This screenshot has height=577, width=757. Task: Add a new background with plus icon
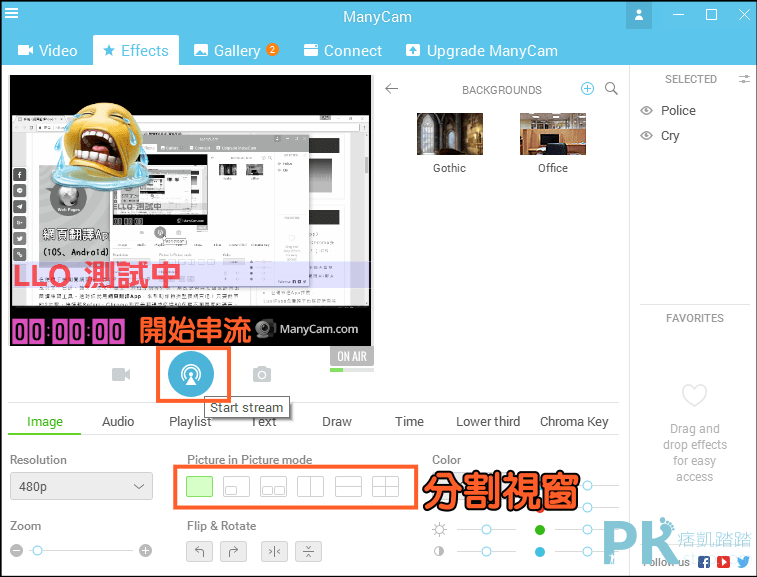coord(587,88)
